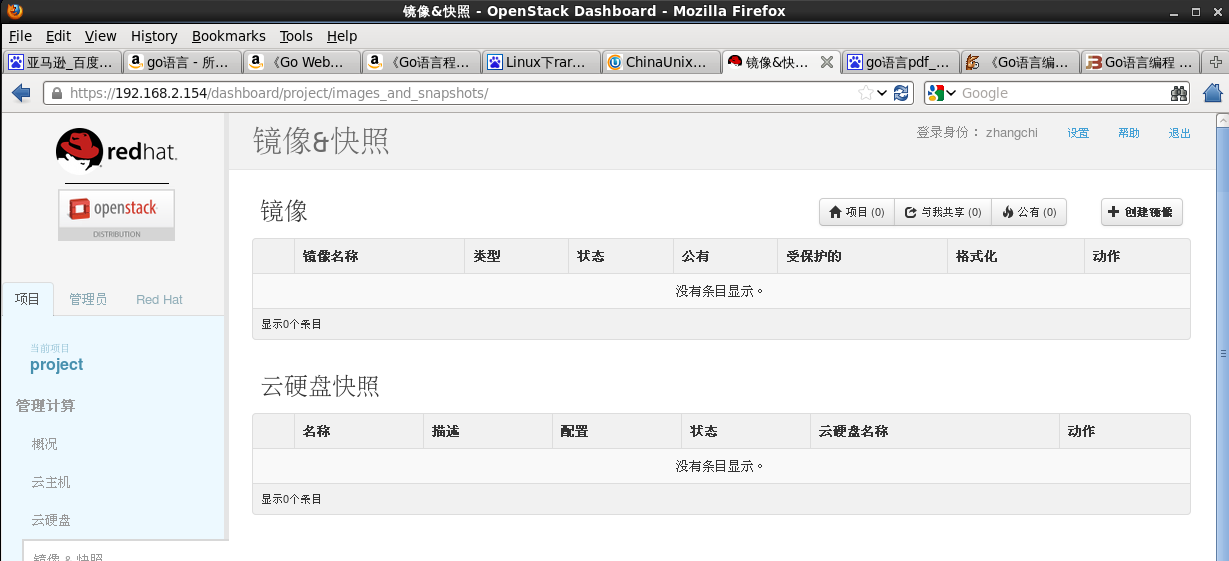This screenshot has width=1229, height=561.
Task: Click the current project name 'project'
Action: tap(57, 365)
